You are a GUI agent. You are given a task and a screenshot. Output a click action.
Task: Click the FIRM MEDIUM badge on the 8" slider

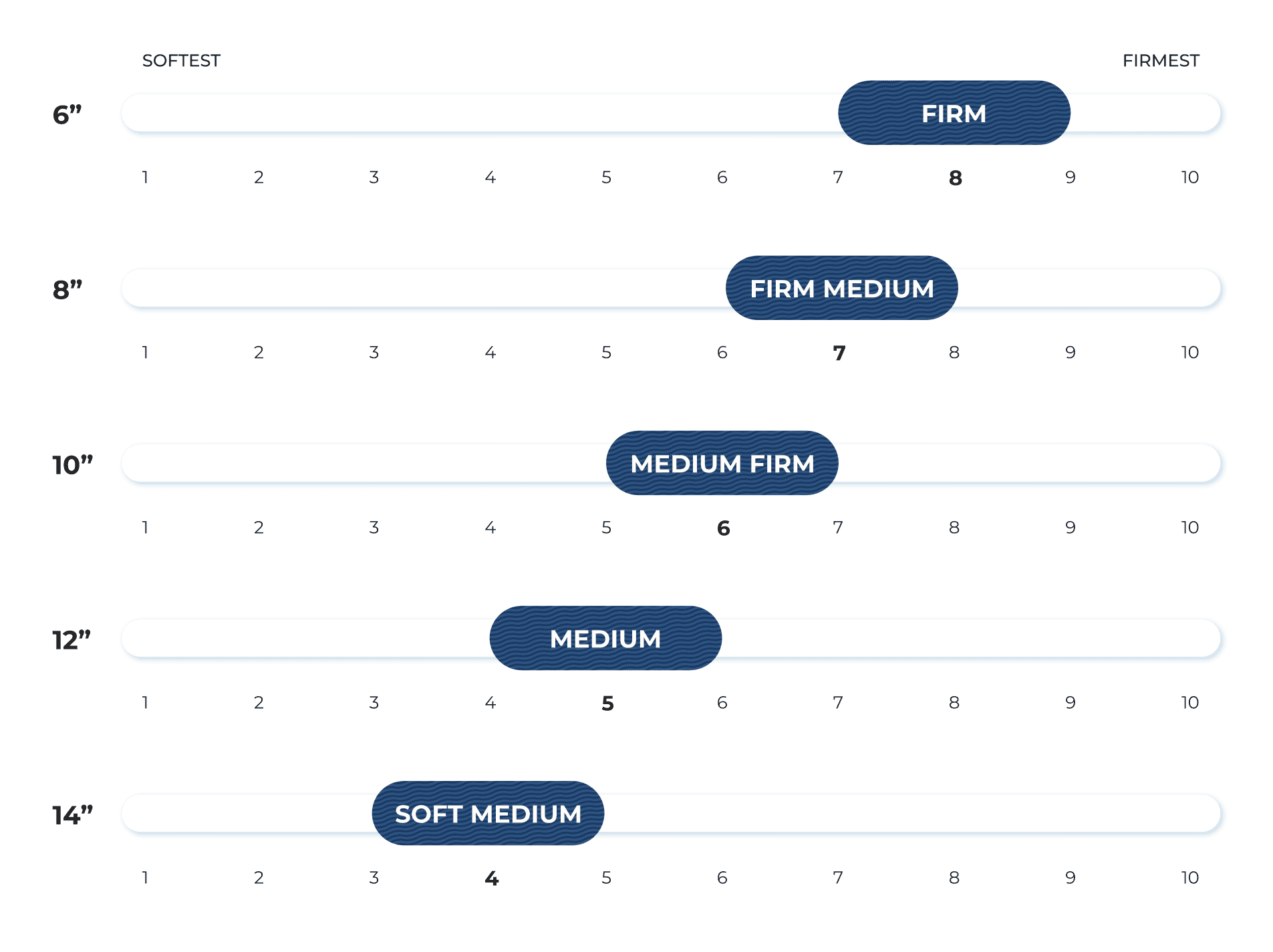[x=841, y=289]
